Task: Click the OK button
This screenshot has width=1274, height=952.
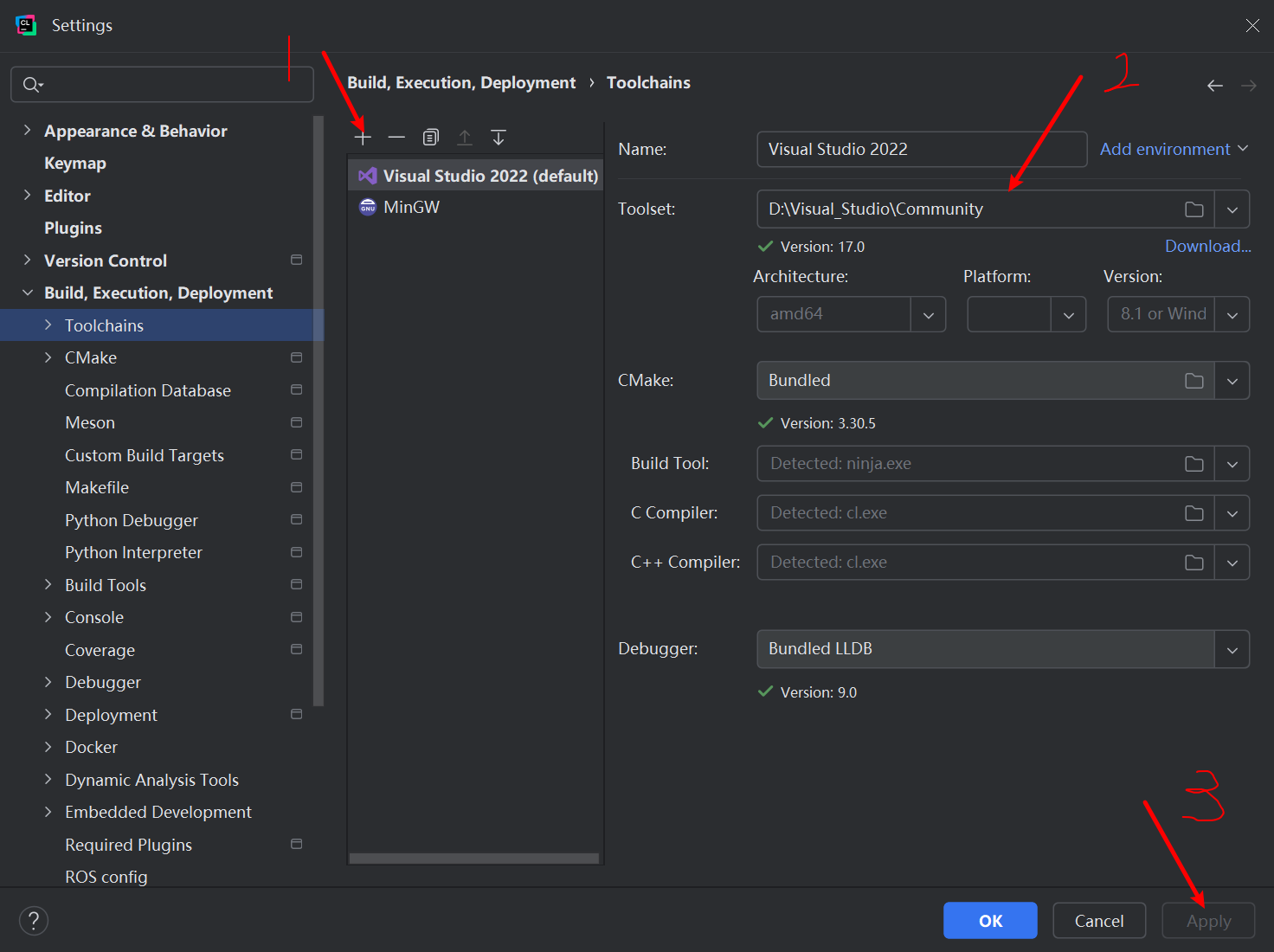Action: click(989, 921)
